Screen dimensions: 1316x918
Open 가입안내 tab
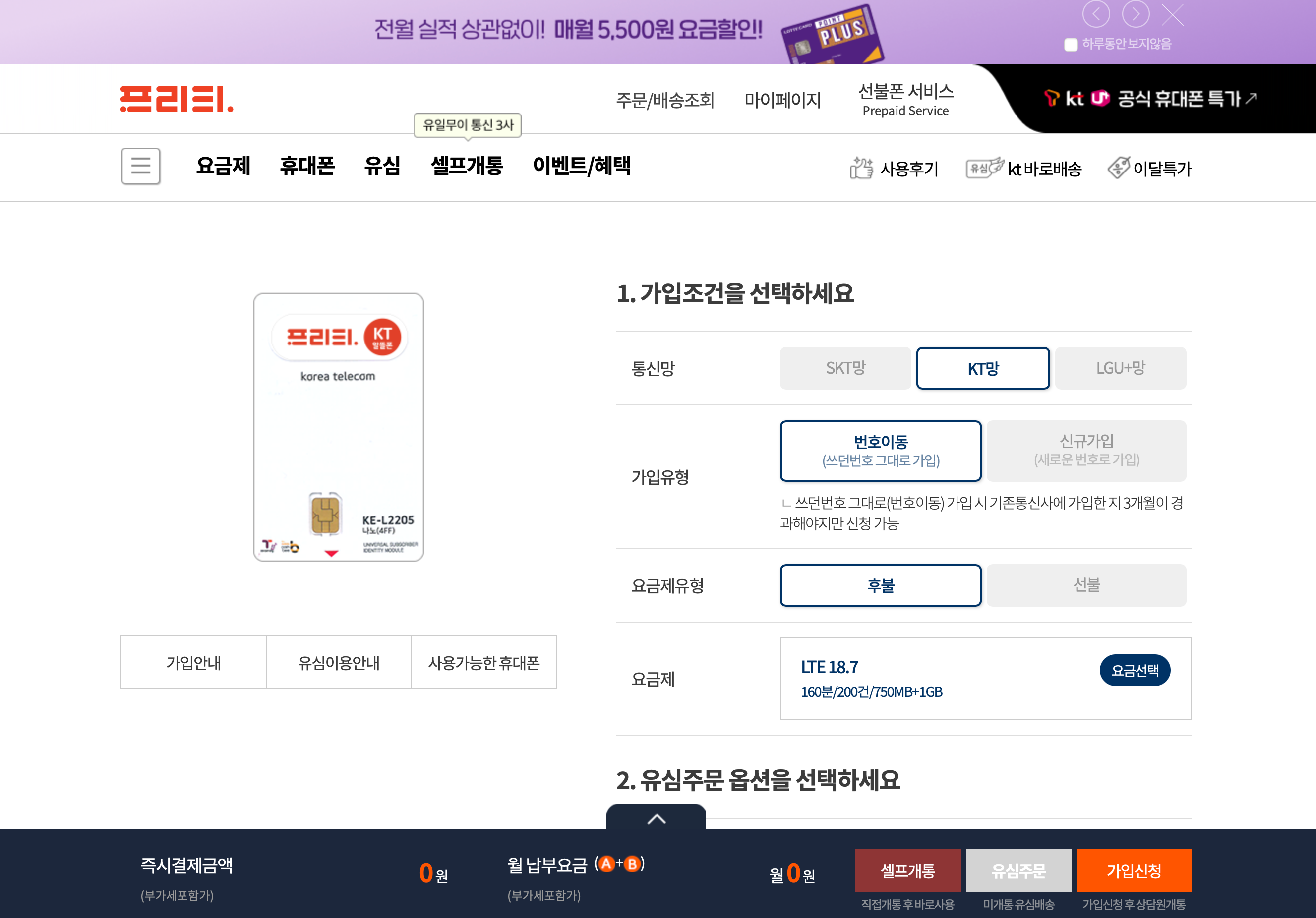tap(193, 662)
